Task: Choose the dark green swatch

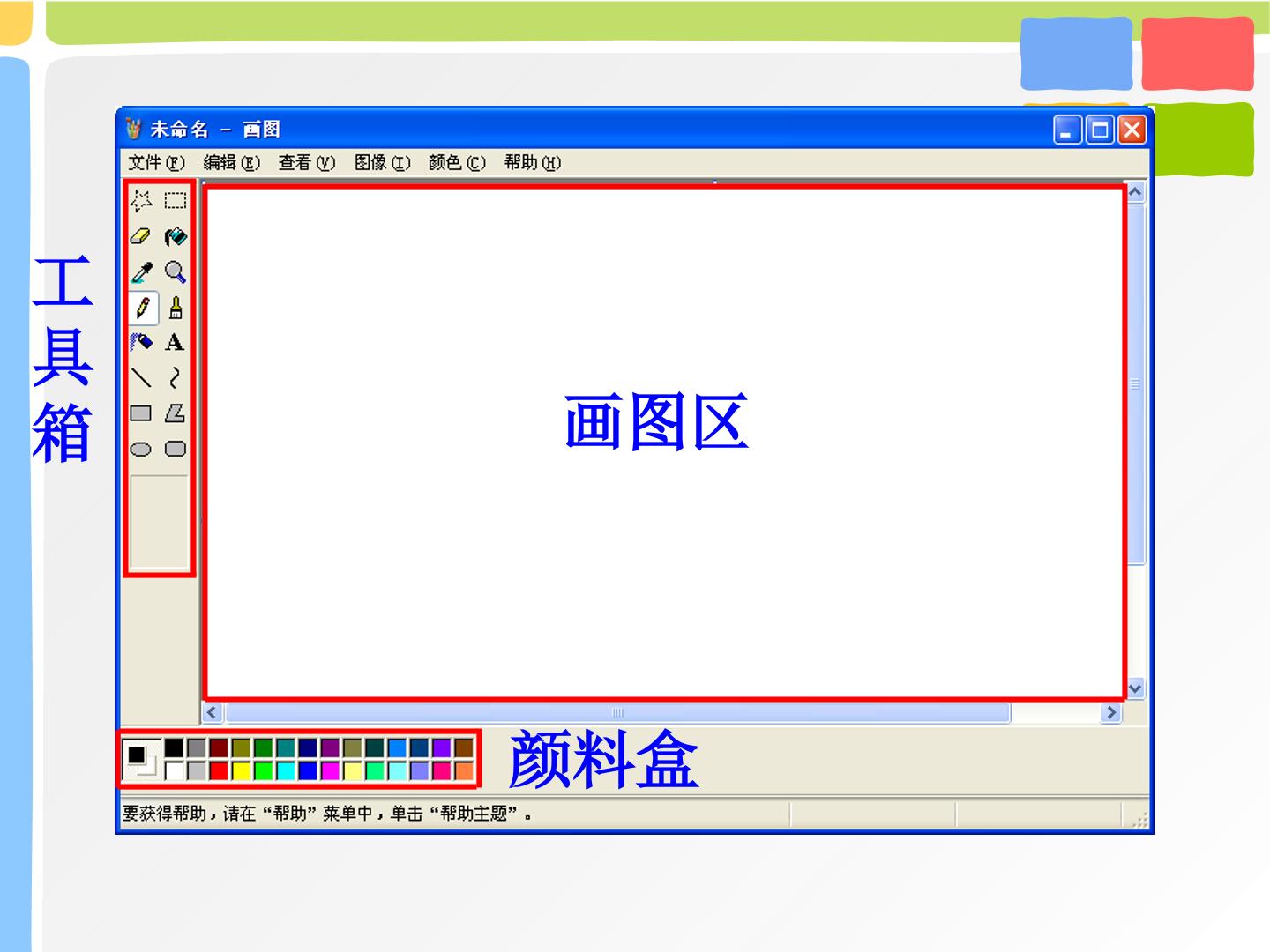Action: point(264,748)
